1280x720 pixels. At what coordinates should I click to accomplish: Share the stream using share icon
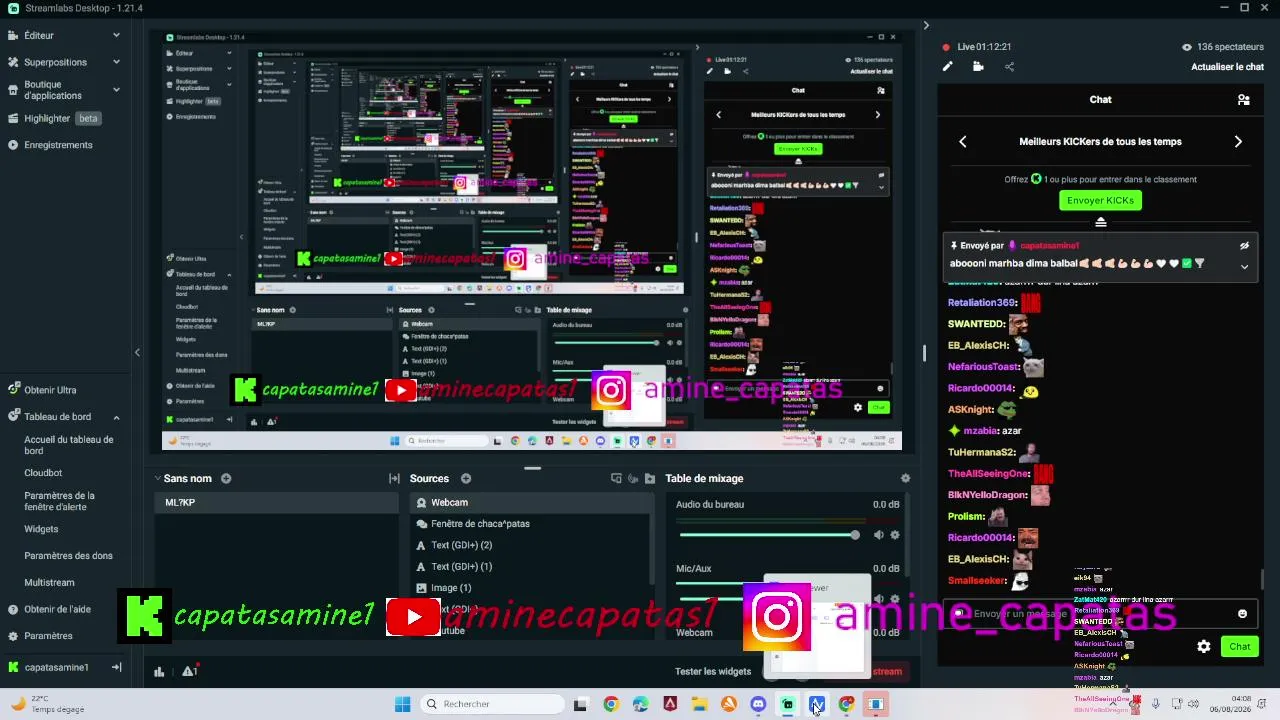(x=1009, y=67)
